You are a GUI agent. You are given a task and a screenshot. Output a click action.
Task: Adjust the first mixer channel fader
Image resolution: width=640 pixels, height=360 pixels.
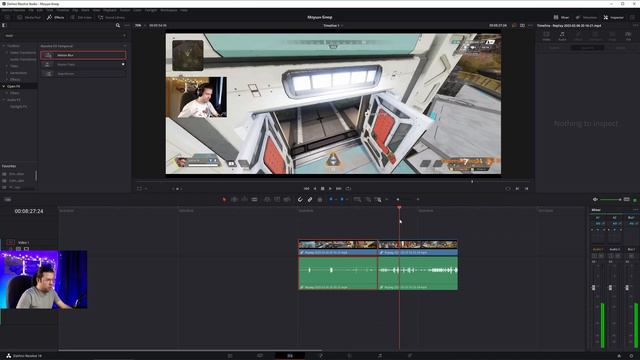click(593, 288)
